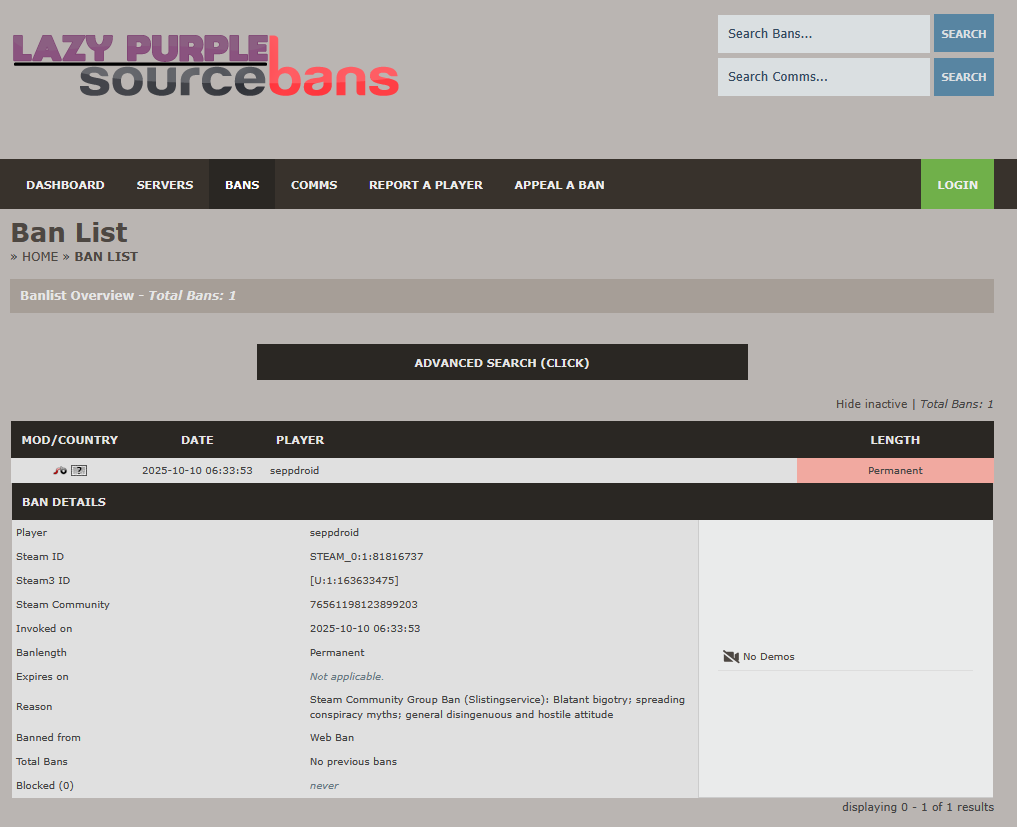The height and width of the screenshot is (827, 1017).
Task: Open Report a Player page
Action: pyautogui.click(x=426, y=185)
